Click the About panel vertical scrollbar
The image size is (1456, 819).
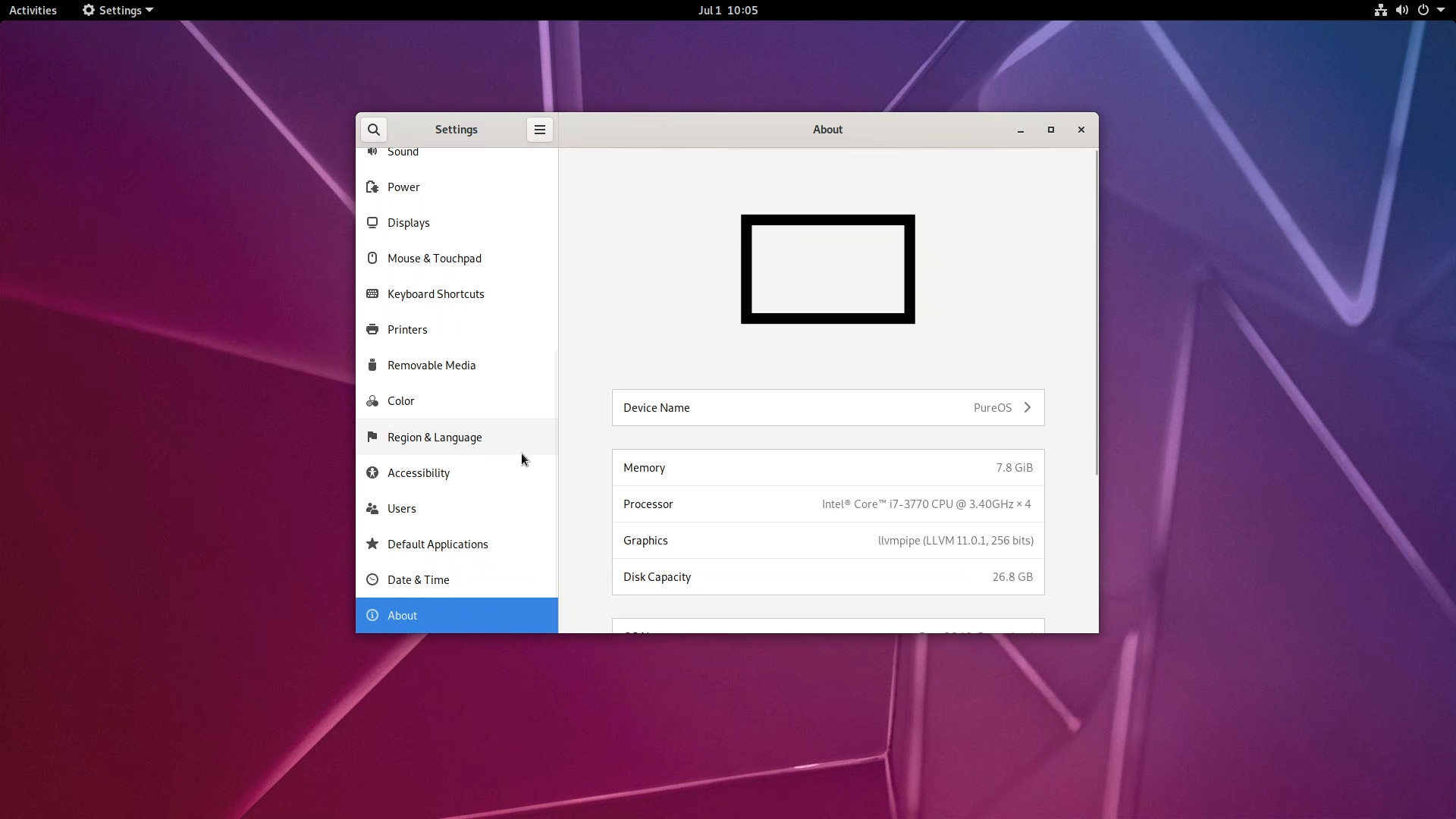[x=1096, y=313]
